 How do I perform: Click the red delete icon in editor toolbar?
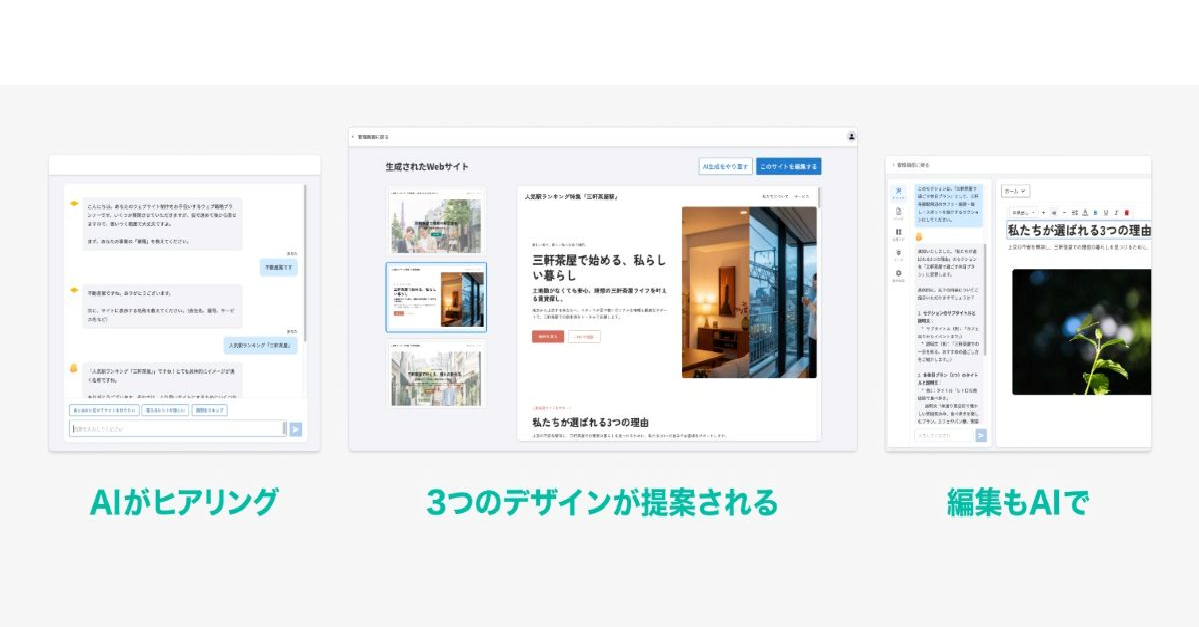(x=1127, y=212)
